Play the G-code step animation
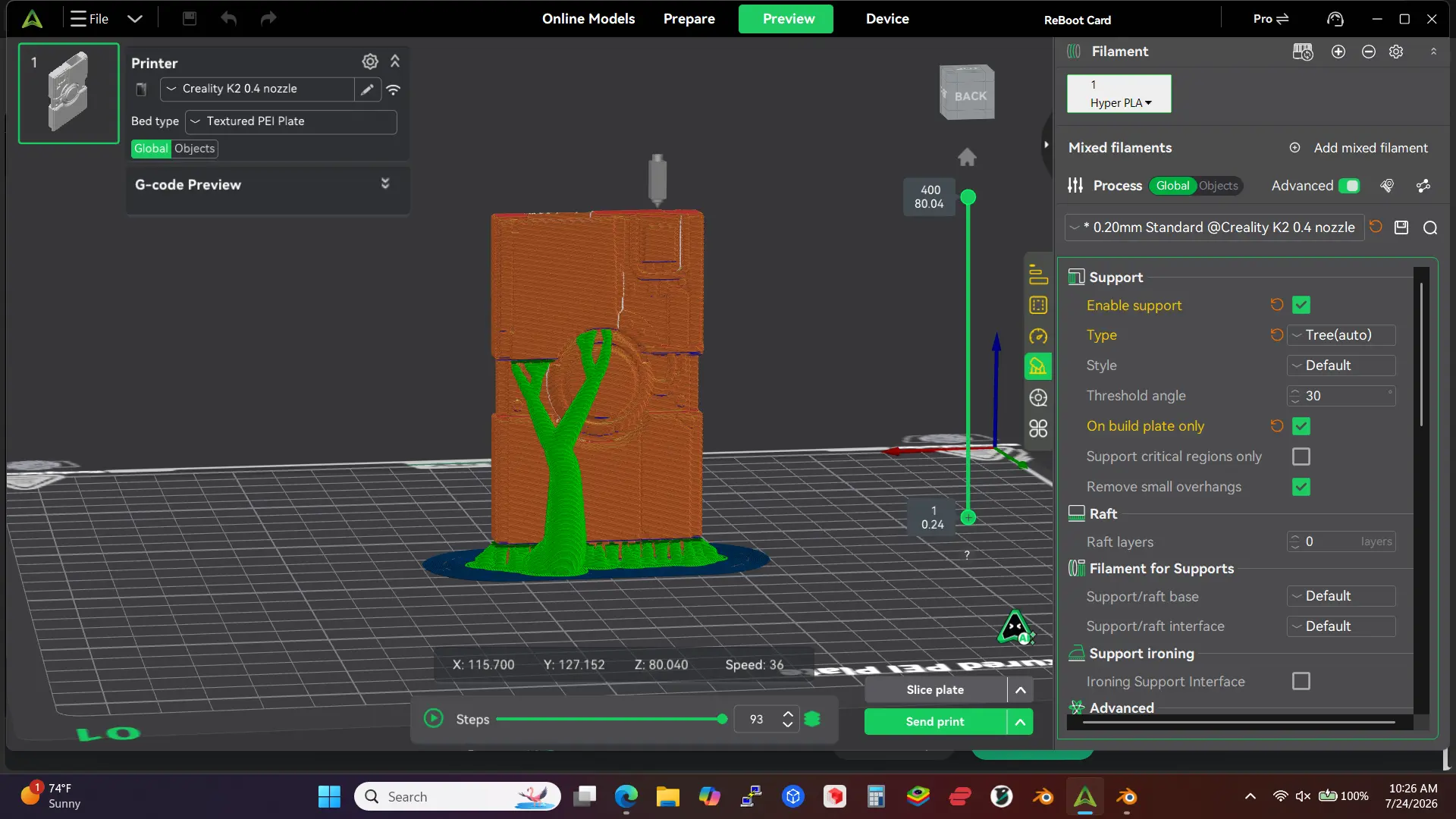 pos(434,719)
